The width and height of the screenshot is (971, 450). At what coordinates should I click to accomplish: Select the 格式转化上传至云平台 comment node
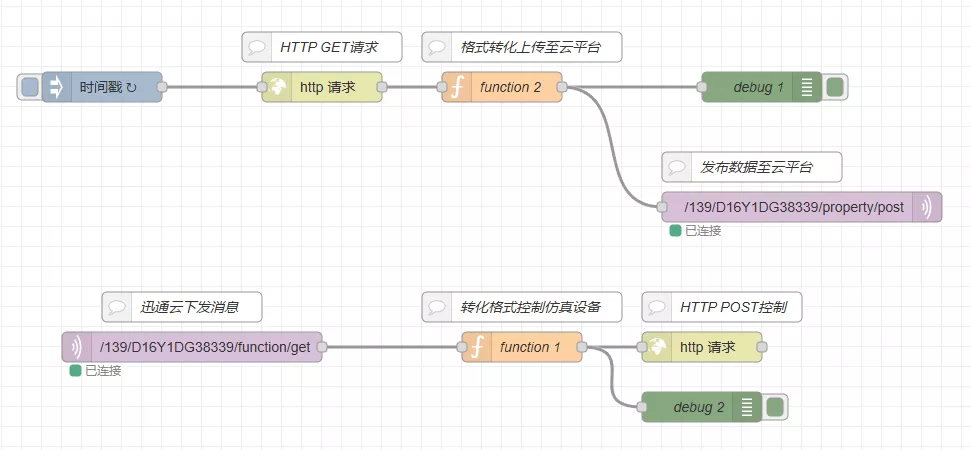pyautogui.click(x=522, y=47)
